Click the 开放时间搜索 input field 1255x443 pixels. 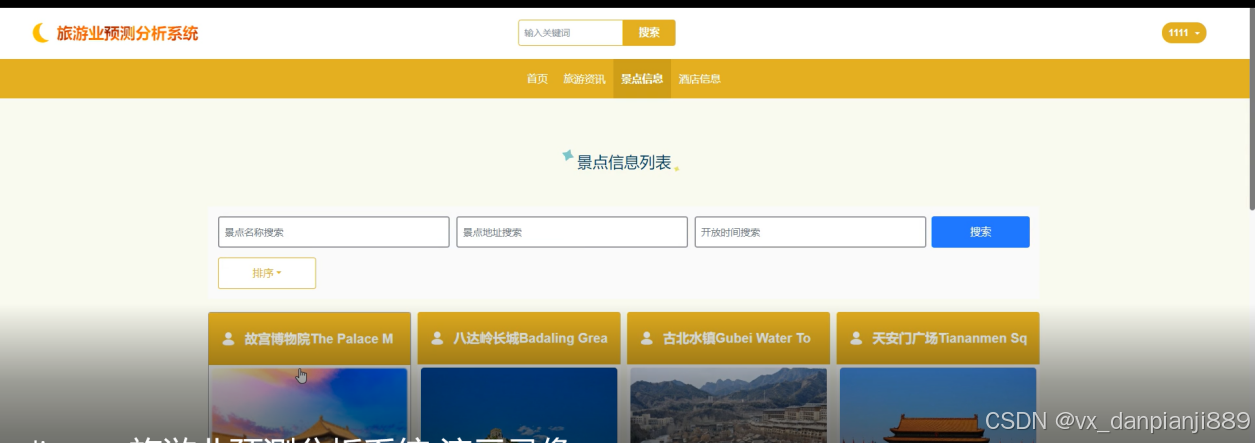point(810,232)
